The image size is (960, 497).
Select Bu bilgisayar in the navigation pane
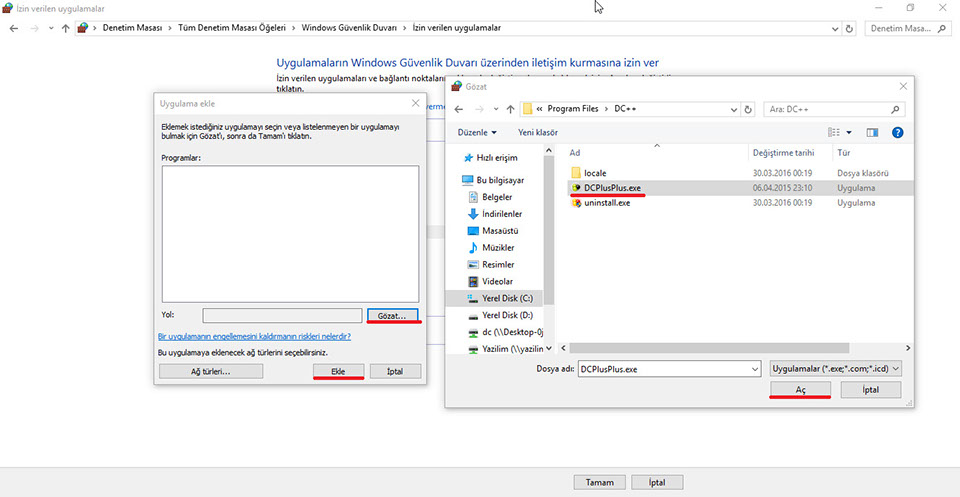click(500, 181)
